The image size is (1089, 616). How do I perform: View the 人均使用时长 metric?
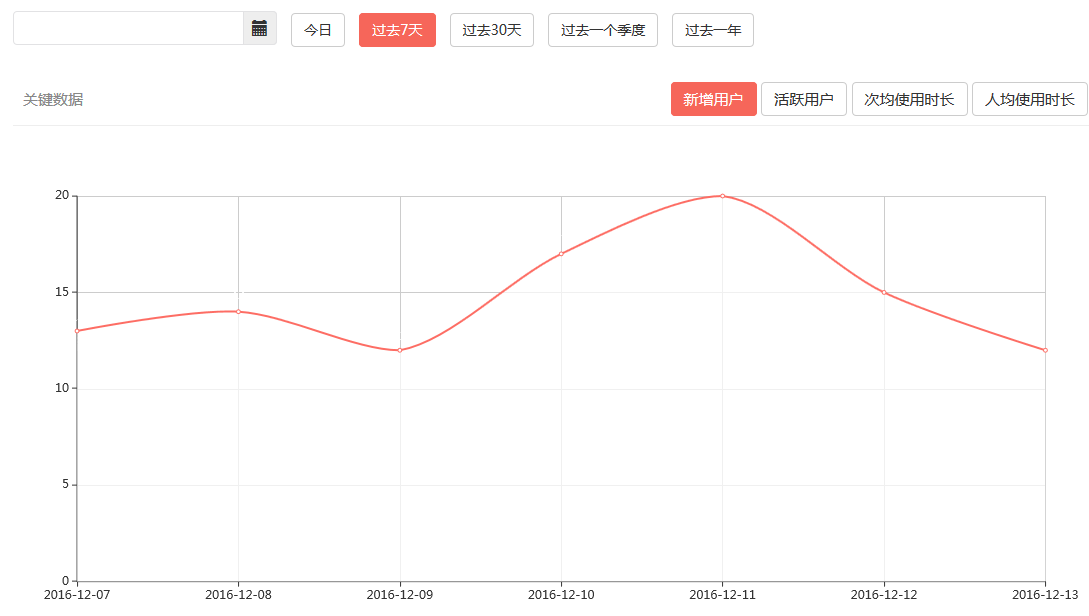(1029, 99)
